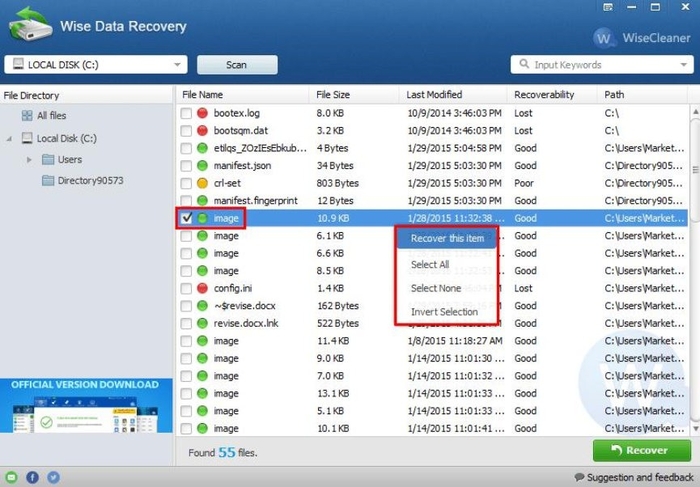Open the LOCAL DISK (C:) drive dropdown
Image resolution: width=700 pixels, height=487 pixels.
(x=96, y=65)
